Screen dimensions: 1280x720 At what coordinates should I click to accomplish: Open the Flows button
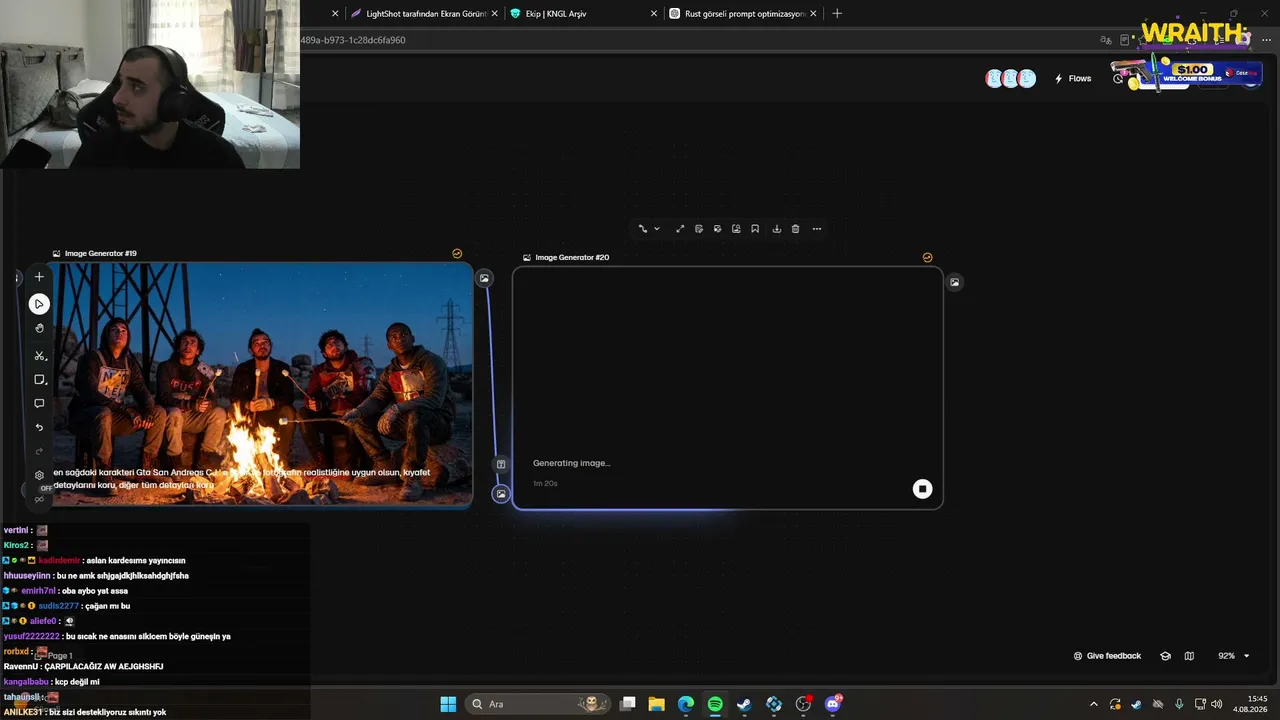click(1073, 79)
